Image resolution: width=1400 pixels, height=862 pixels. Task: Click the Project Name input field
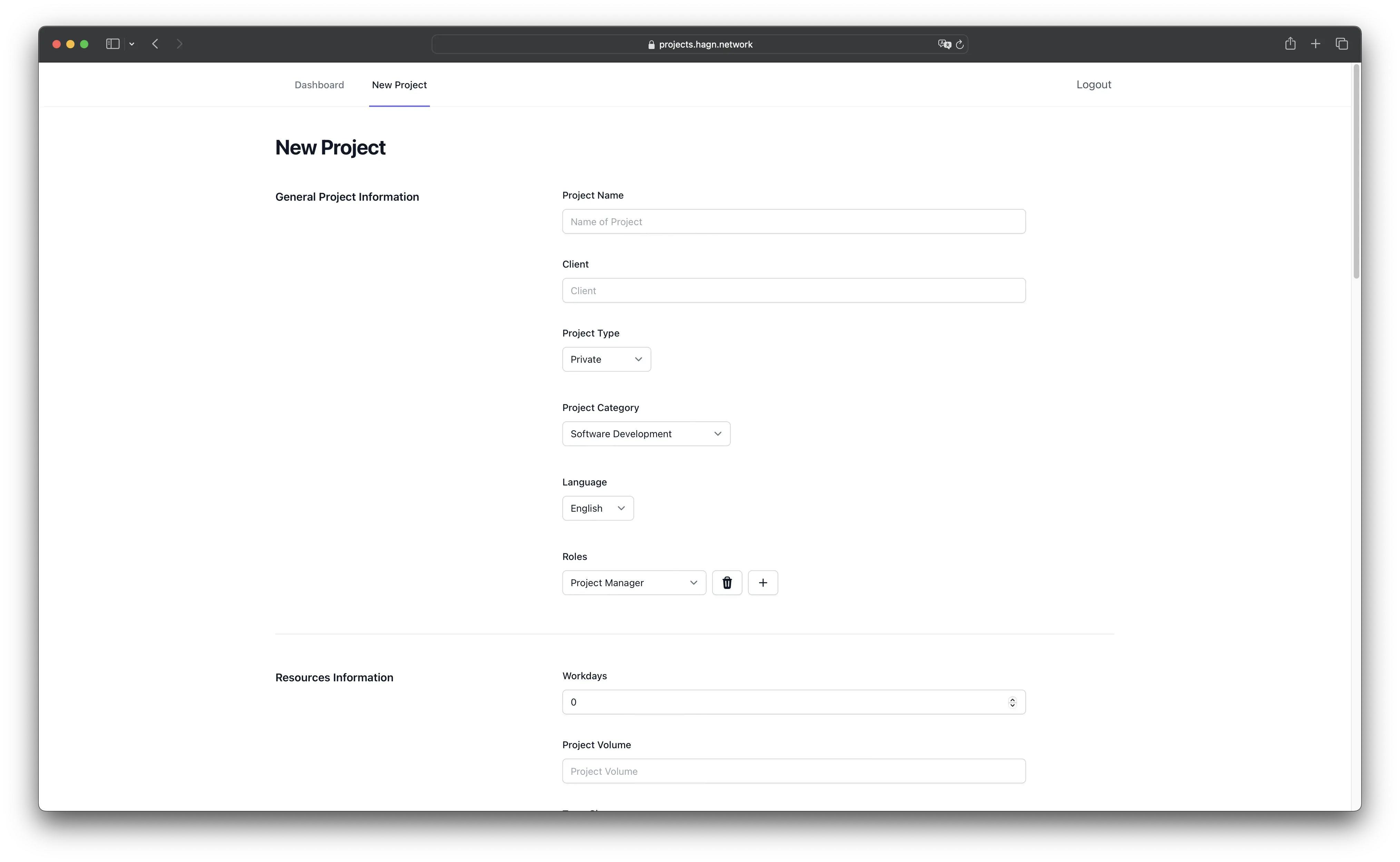(x=793, y=221)
